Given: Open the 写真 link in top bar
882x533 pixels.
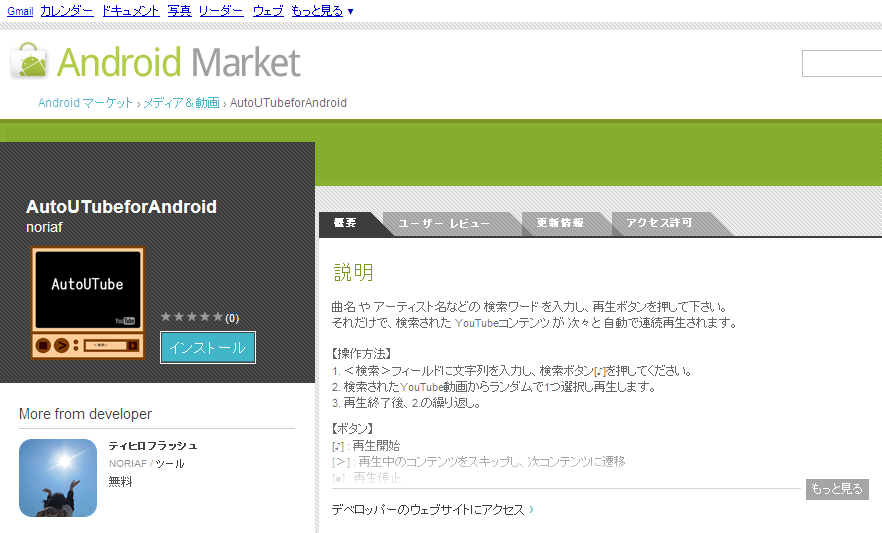Looking at the screenshot, I should click(x=179, y=11).
